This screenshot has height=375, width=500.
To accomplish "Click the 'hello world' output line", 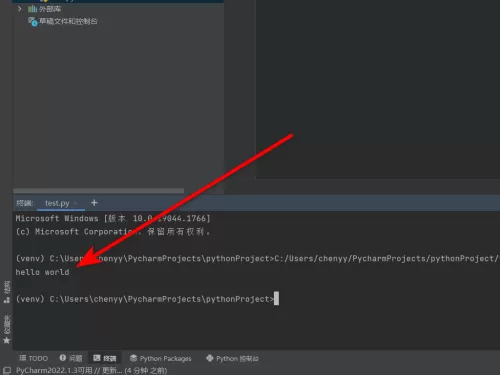I will pyautogui.click(x=42, y=272).
